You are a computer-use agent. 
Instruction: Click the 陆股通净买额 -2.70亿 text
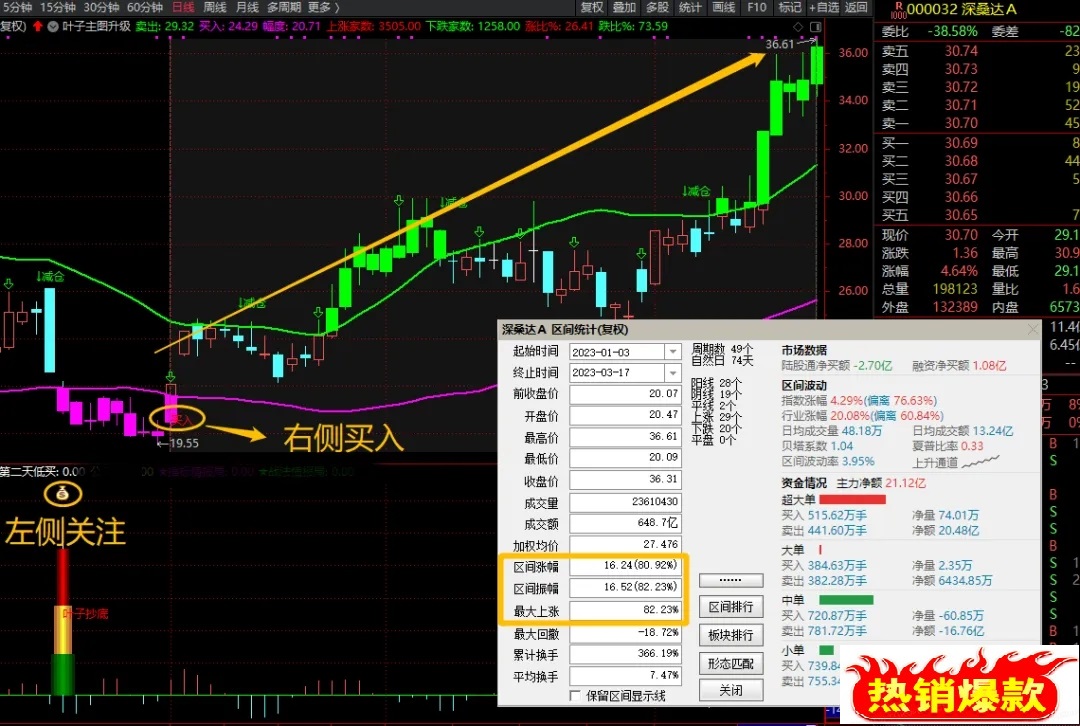[x=837, y=365]
